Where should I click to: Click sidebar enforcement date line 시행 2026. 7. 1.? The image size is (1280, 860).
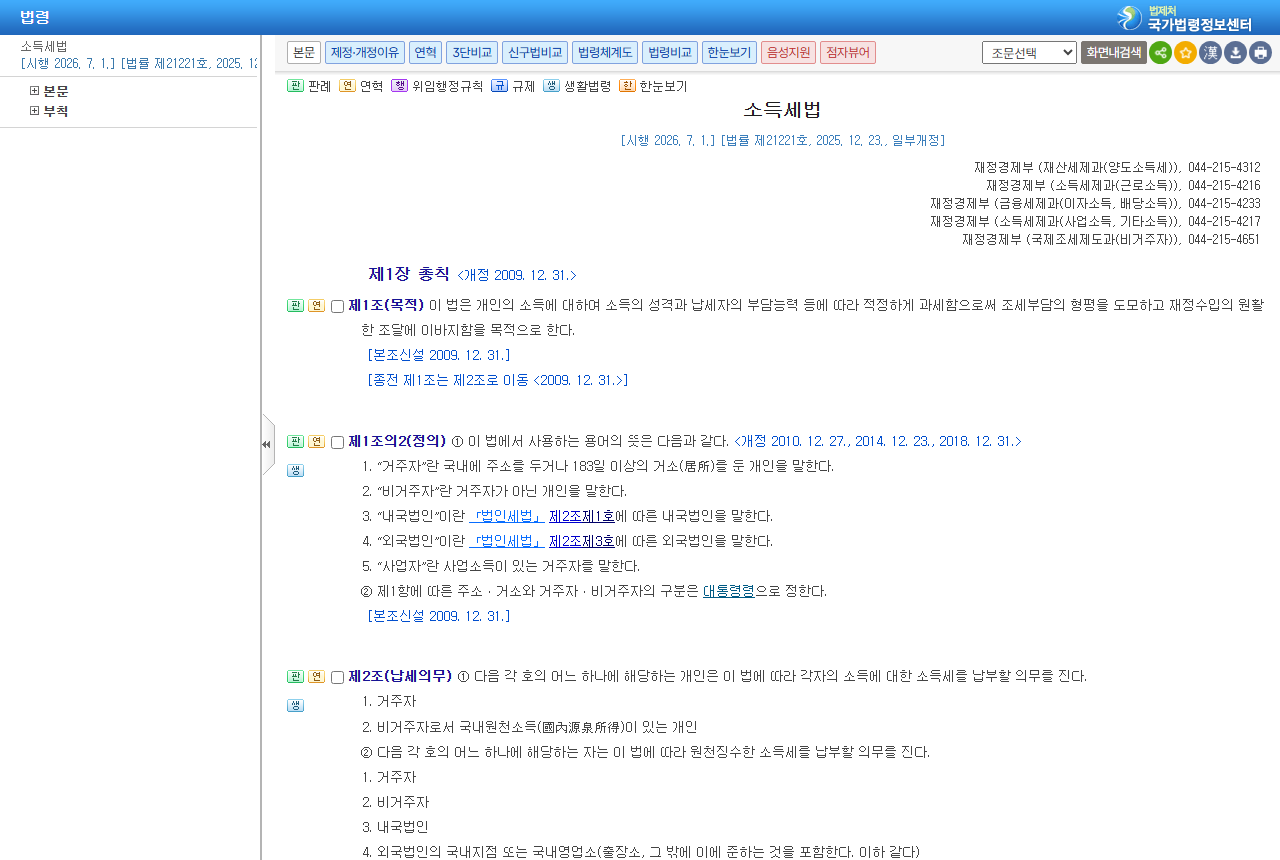click(139, 63)
